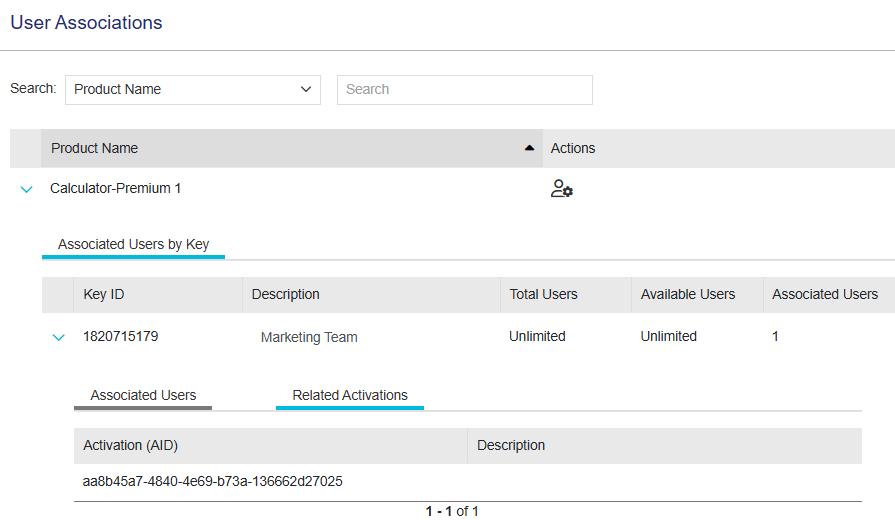Click the Associated Users column header

coord(825,294)
